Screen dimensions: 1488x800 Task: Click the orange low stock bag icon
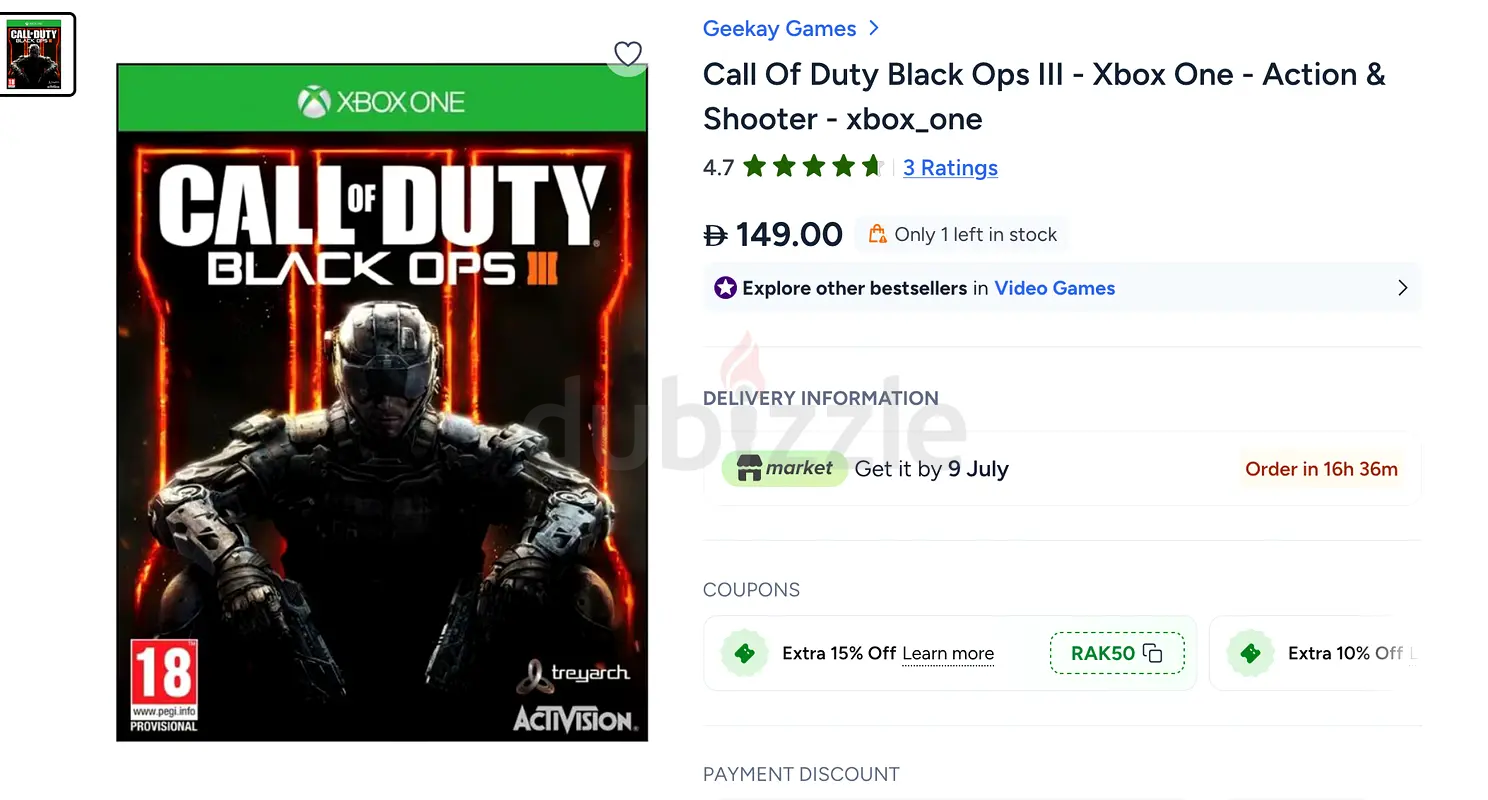click(877, 234)
